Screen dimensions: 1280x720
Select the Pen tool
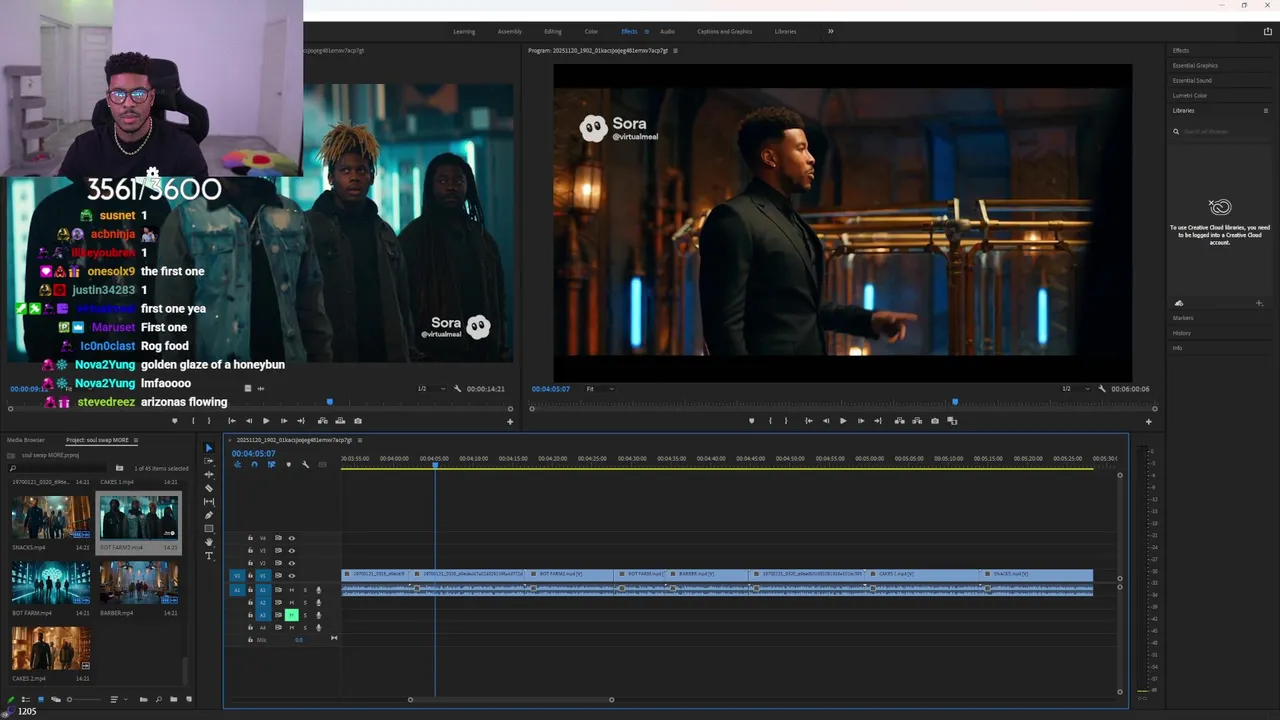click(x=209, y=515)
